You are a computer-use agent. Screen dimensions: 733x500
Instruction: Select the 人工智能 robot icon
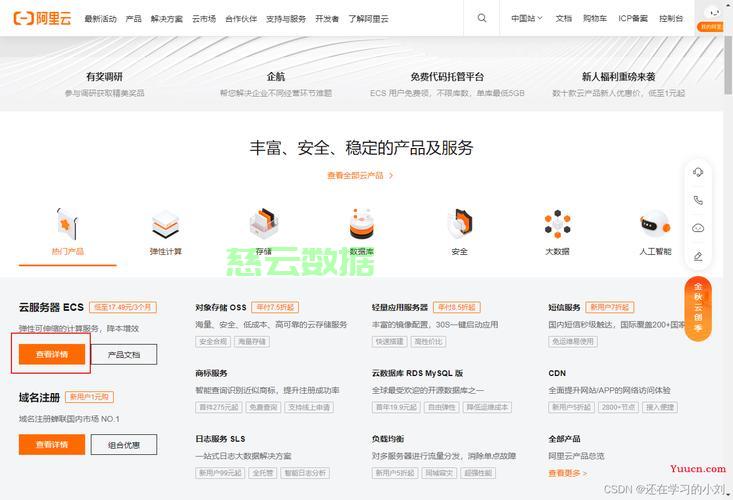click(655, 224)
